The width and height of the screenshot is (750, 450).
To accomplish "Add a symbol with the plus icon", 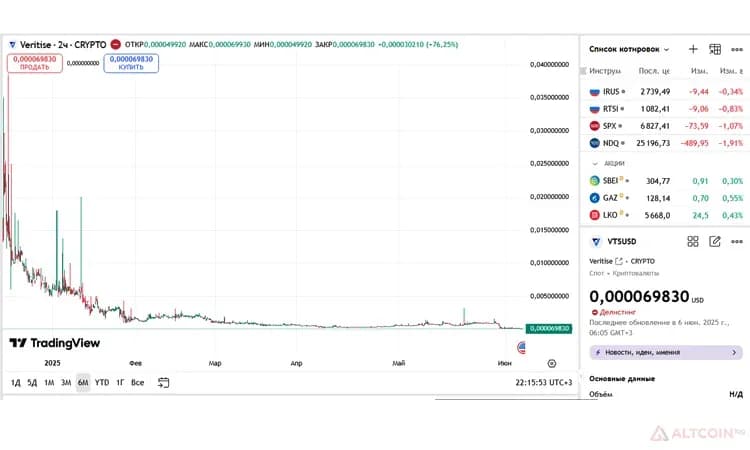I will pos(693,49).
